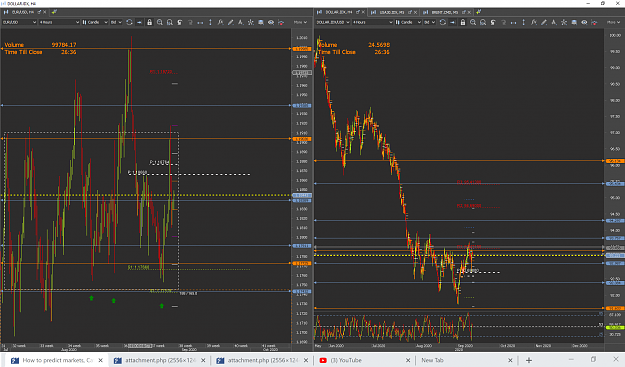Open Candle chart type dropdown on Dollar Index chart
Viewport: 625px width, 367px height.
click(x=408, y=22)
